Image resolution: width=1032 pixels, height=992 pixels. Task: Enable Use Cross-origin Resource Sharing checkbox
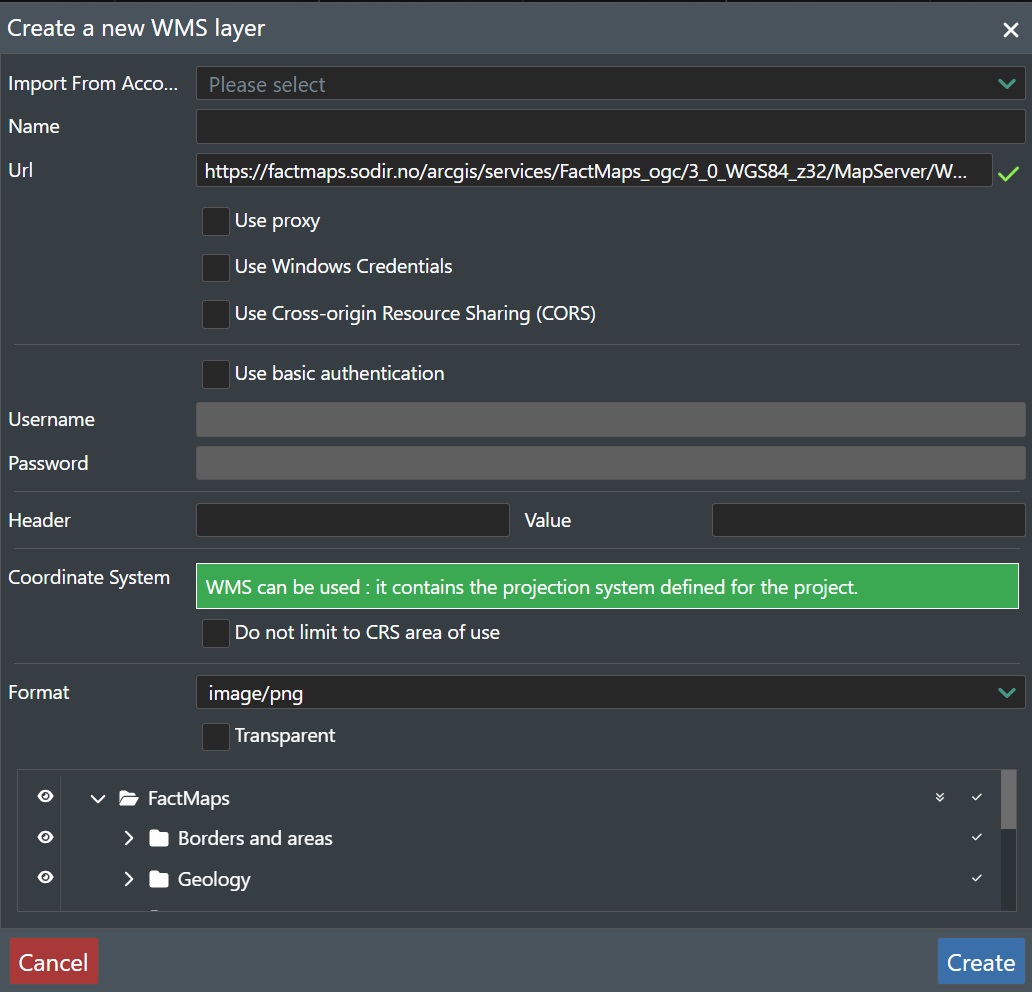pos(215,314)
